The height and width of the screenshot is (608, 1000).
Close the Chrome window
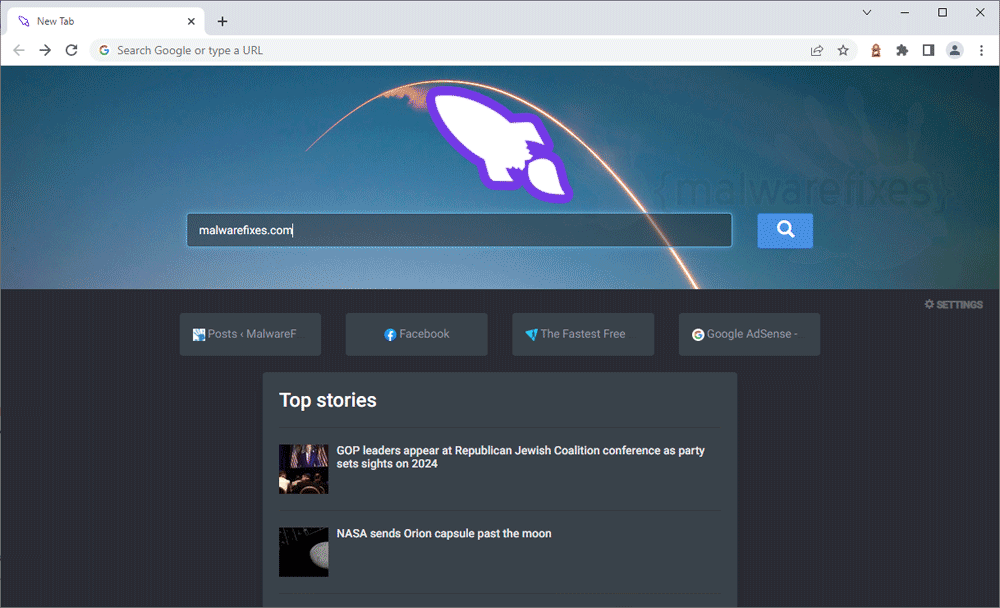(x=980, y=12)
